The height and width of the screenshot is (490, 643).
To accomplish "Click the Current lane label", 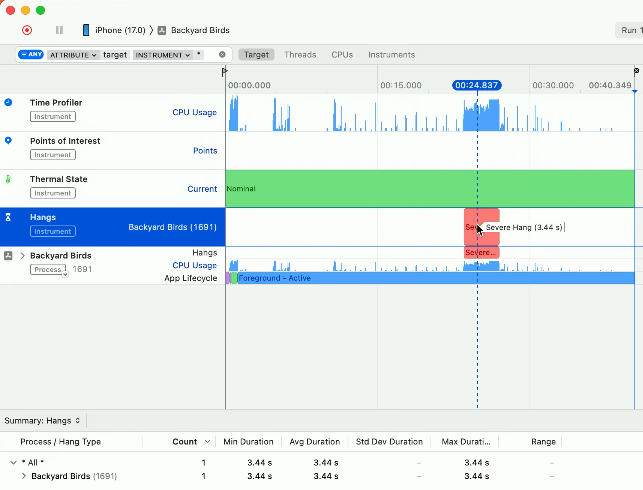I will (x=202, y=189).
